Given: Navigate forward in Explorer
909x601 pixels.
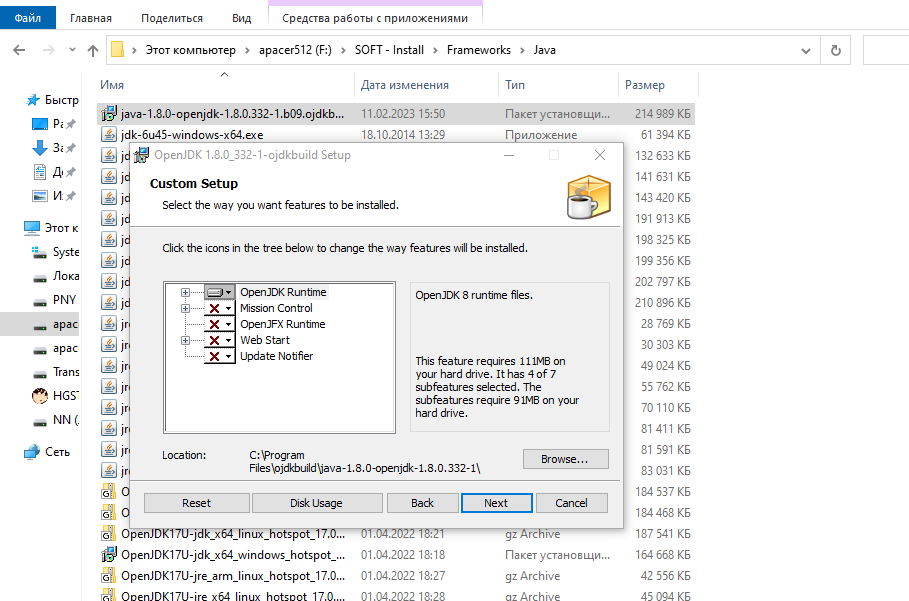Looking at the screenshot, I should click(49, 50).
